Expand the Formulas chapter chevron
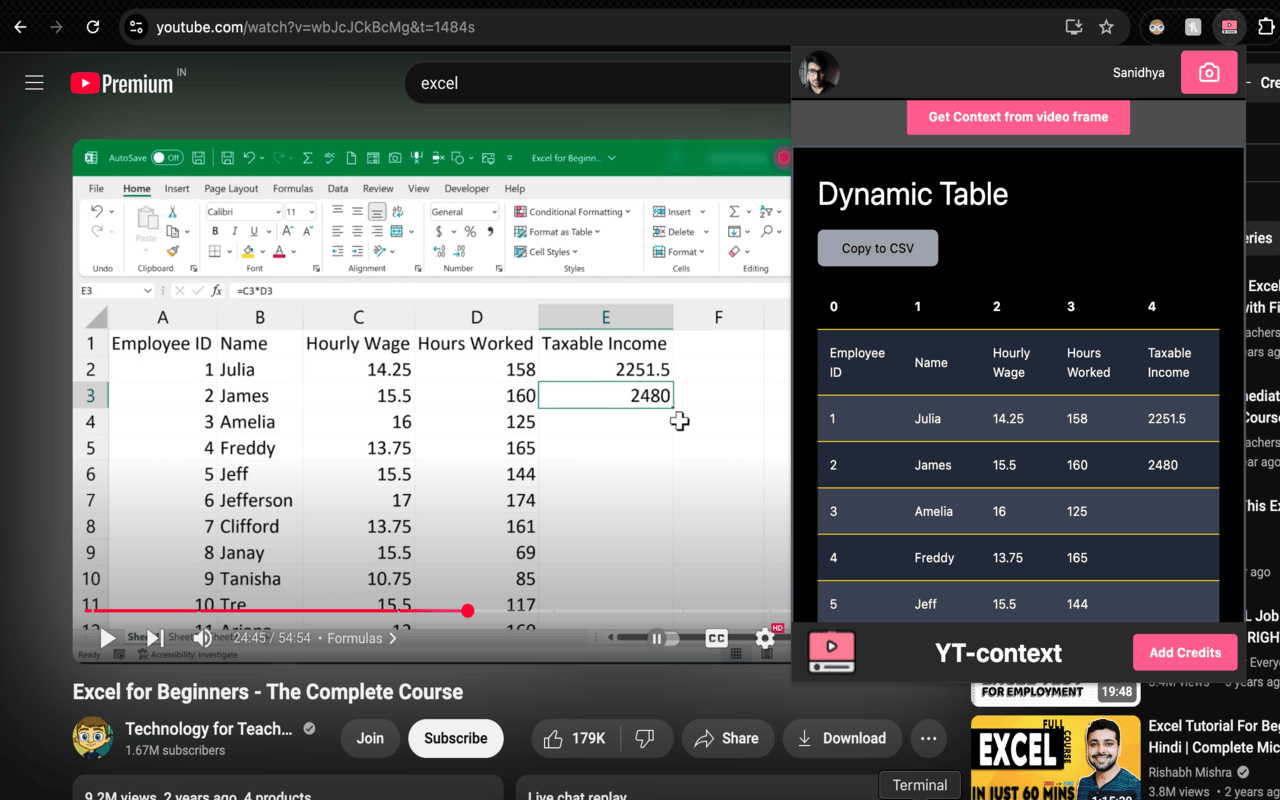This screenshot has width=1280, height=800. [393, 638]
